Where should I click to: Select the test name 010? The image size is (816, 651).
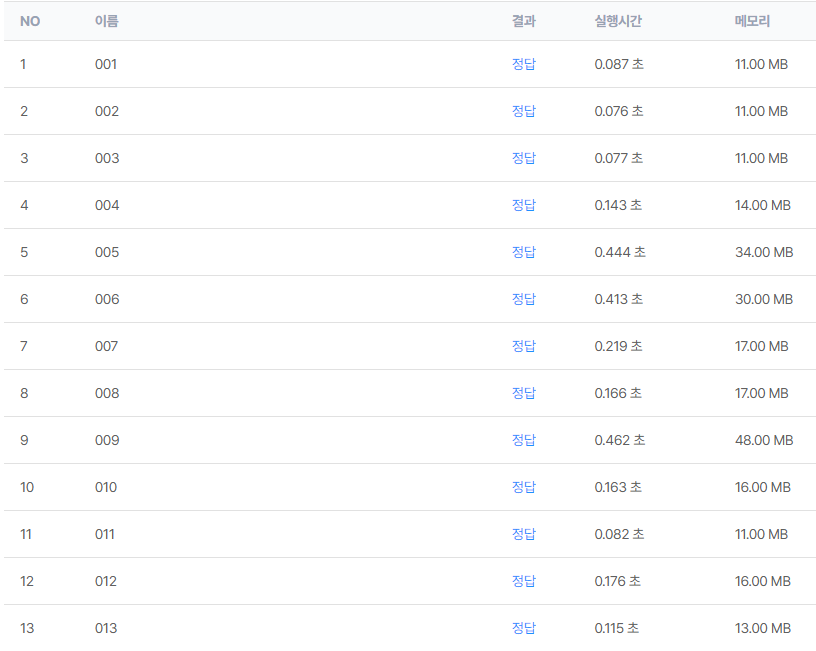(x=106, y=487)
